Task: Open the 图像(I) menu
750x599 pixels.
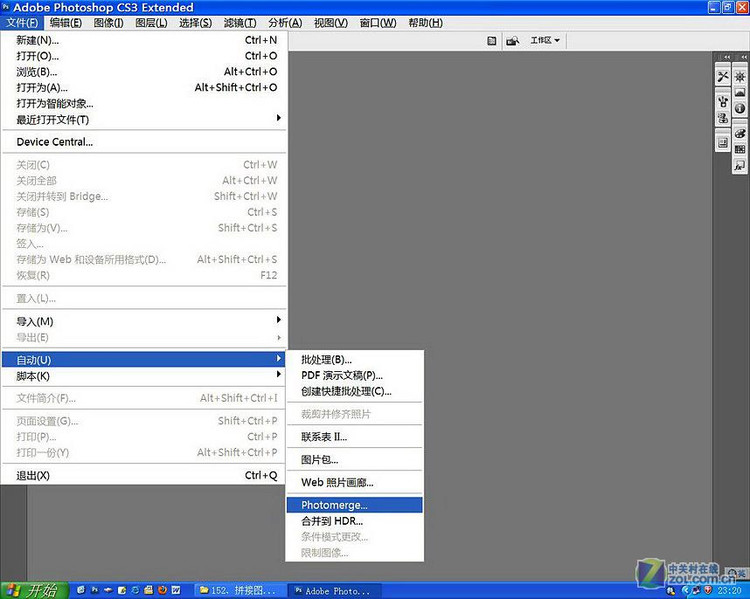Action: pyautogui.click(x=109, y=22)
